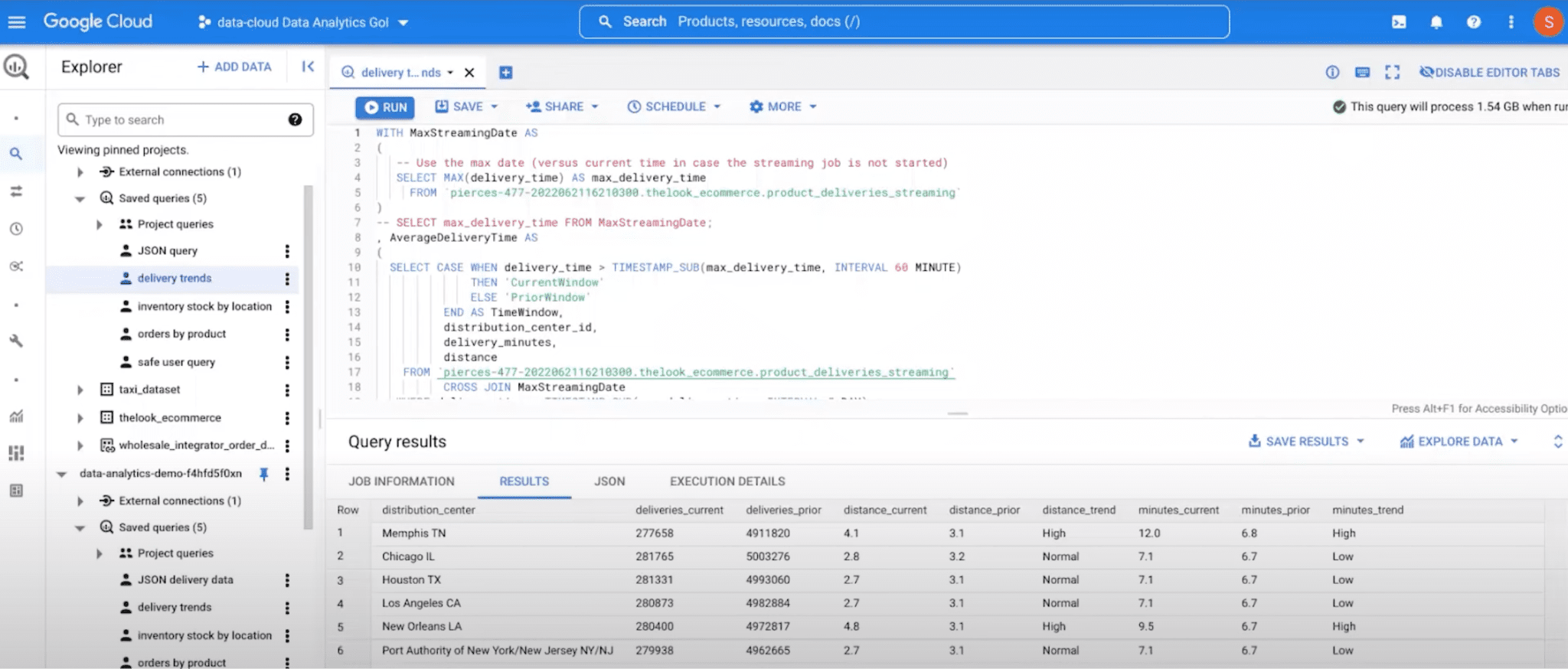Viewport: 1568px width, 669px height.
Task: Switch to RESULTS tab
Action: tap(524, 481)
